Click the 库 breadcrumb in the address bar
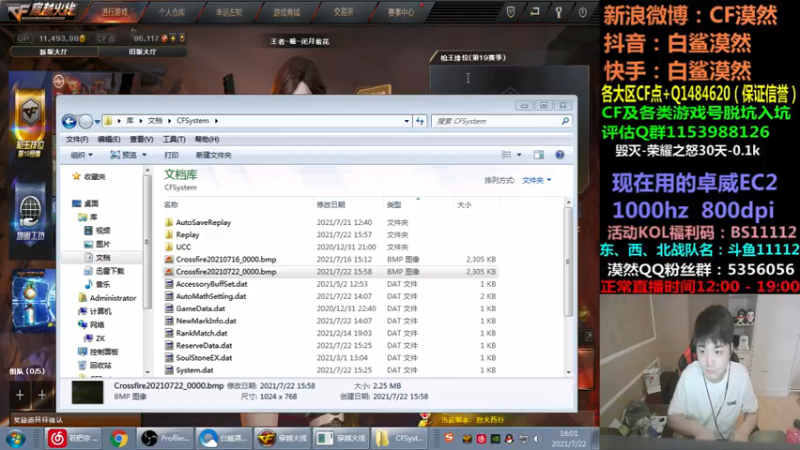This screenshot has width=800, height=450. point(130,121)
